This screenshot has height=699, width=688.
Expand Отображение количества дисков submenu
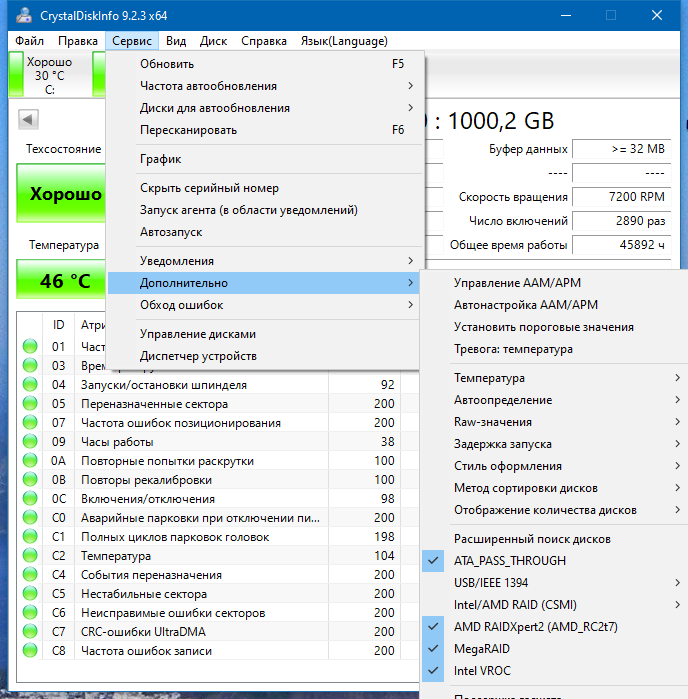(x=554, y=510)
